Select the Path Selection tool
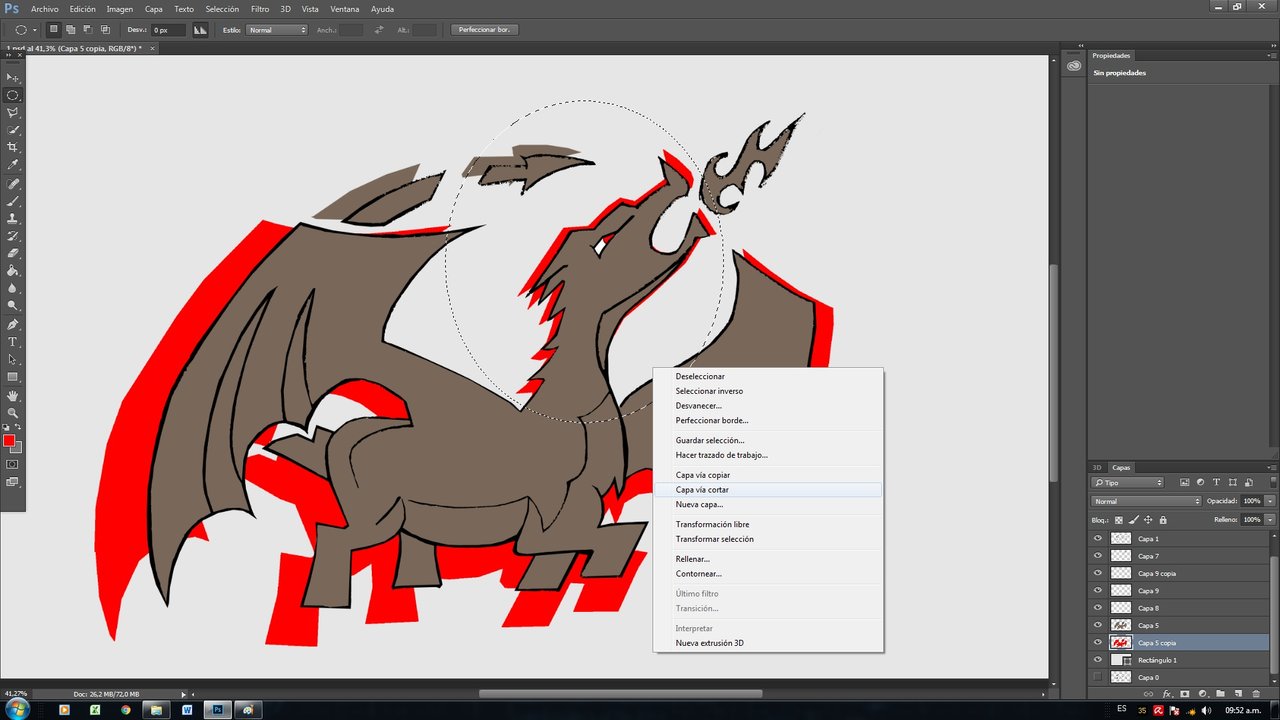 tap(13, 359)
